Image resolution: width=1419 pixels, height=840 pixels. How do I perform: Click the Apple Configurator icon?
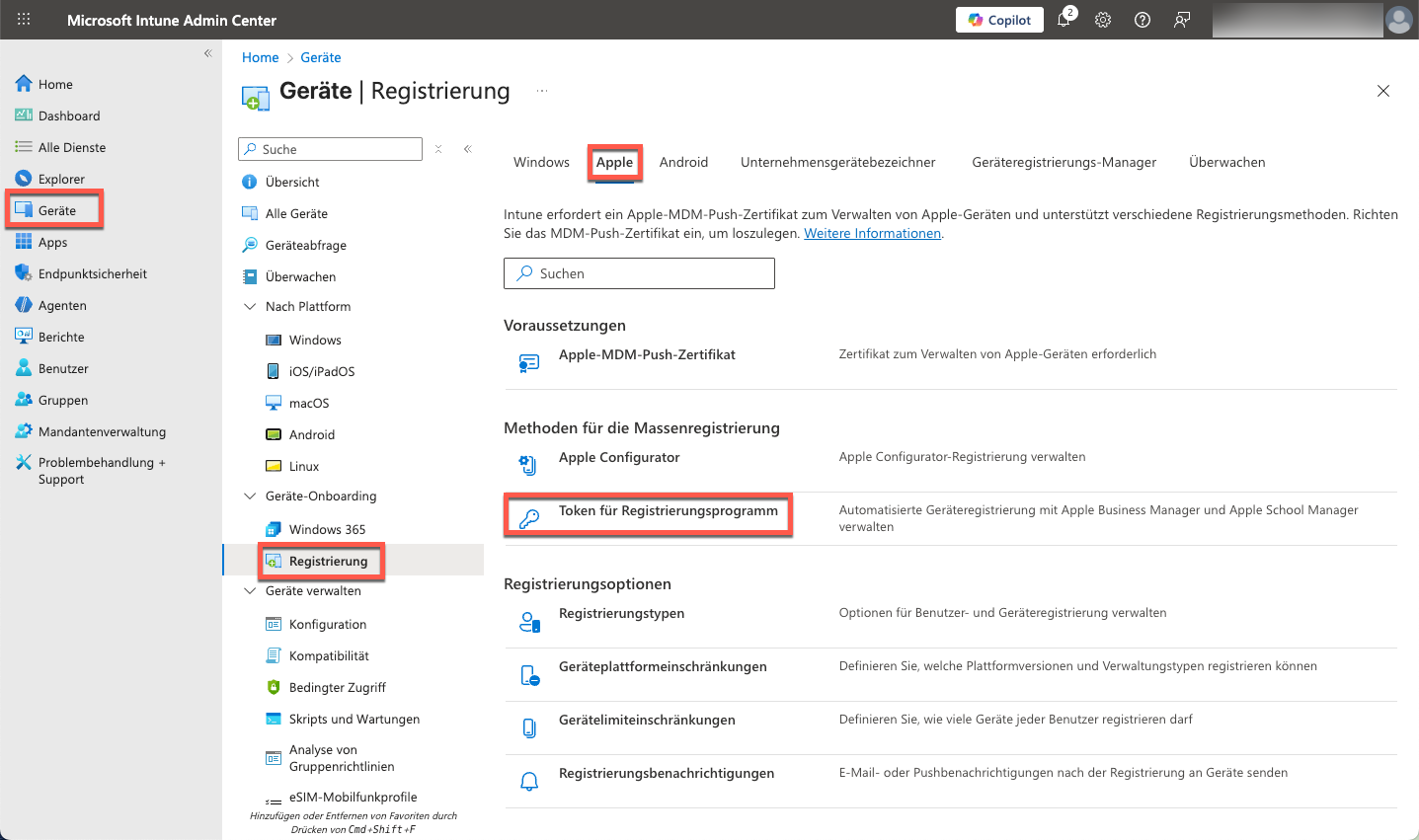point(528,465)
